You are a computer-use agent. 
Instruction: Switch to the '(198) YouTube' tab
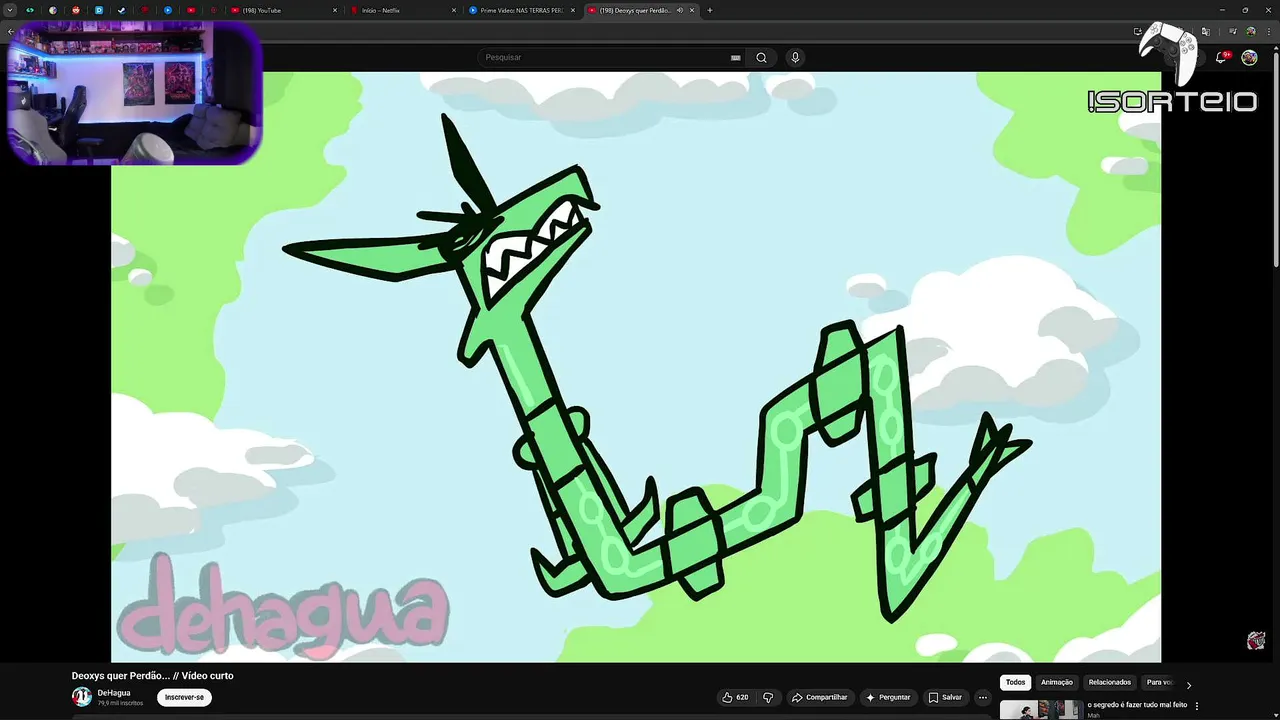(283, 10)
